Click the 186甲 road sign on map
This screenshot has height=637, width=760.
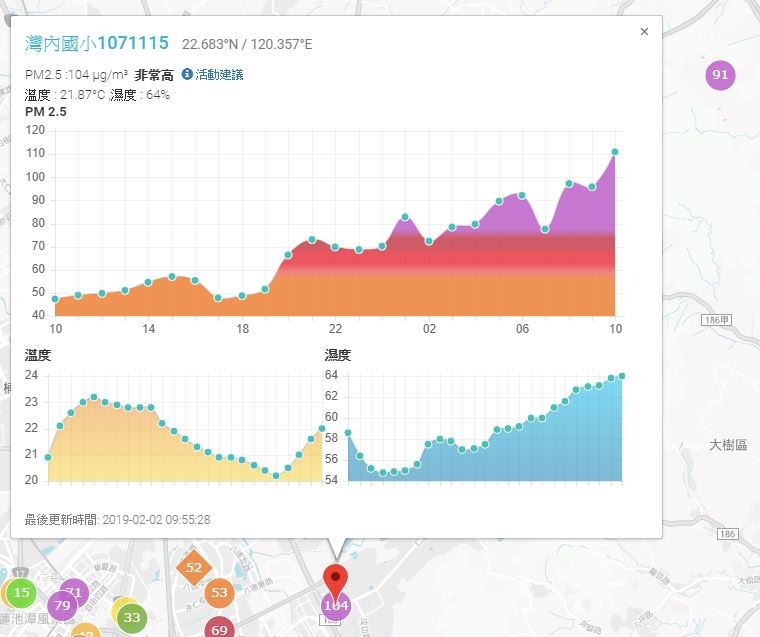(x=717, y=320)
